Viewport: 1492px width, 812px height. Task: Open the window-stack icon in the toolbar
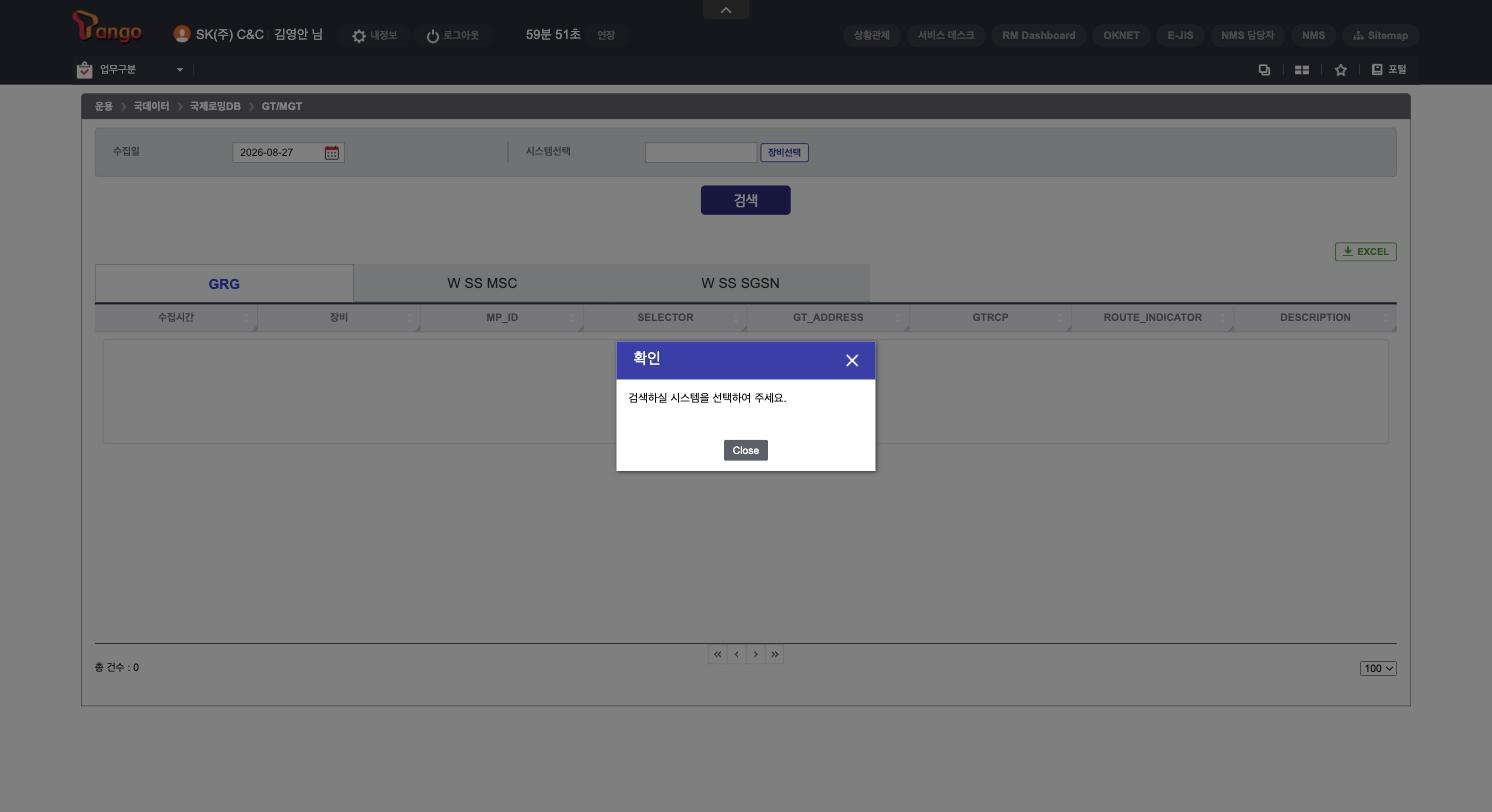pos(1264,70)
